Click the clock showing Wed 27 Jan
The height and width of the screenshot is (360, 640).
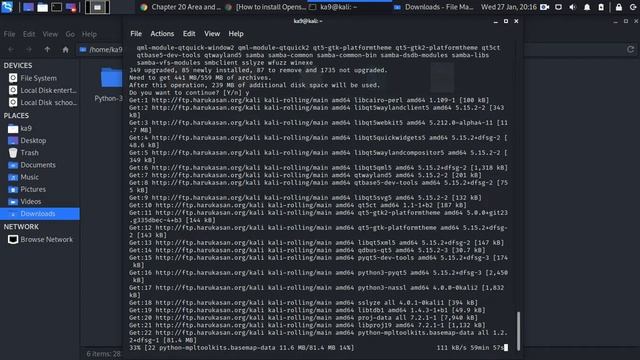[x=509, y=7]
